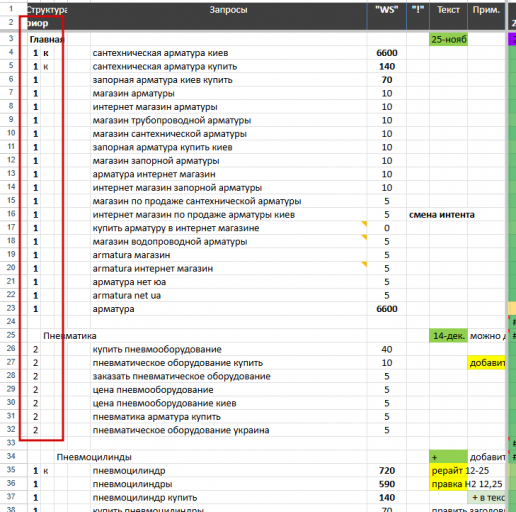Viewport: 516px width, 512px height.
Task: Select WS value 590 in row 36
Action: pos(387,484)
